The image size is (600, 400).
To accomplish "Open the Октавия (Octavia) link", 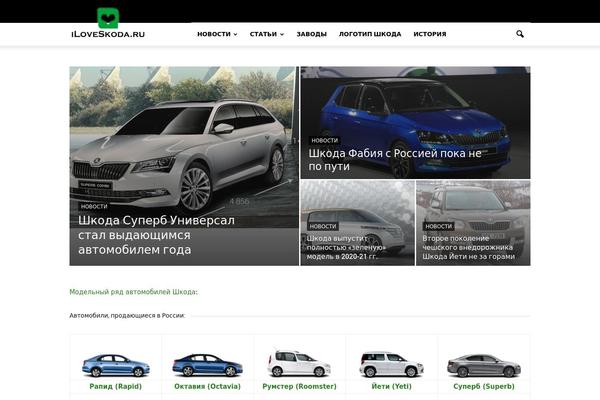I will pyautogui.click(x=207, y=386).
